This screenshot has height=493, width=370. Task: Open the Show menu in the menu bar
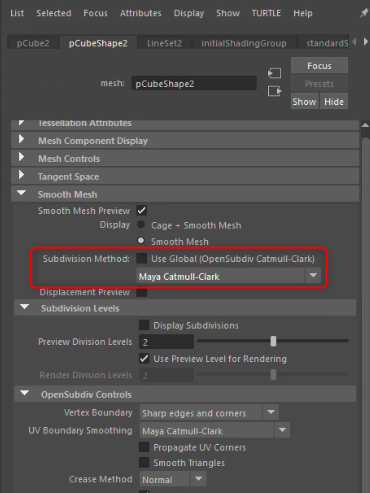tap(228, 13)
